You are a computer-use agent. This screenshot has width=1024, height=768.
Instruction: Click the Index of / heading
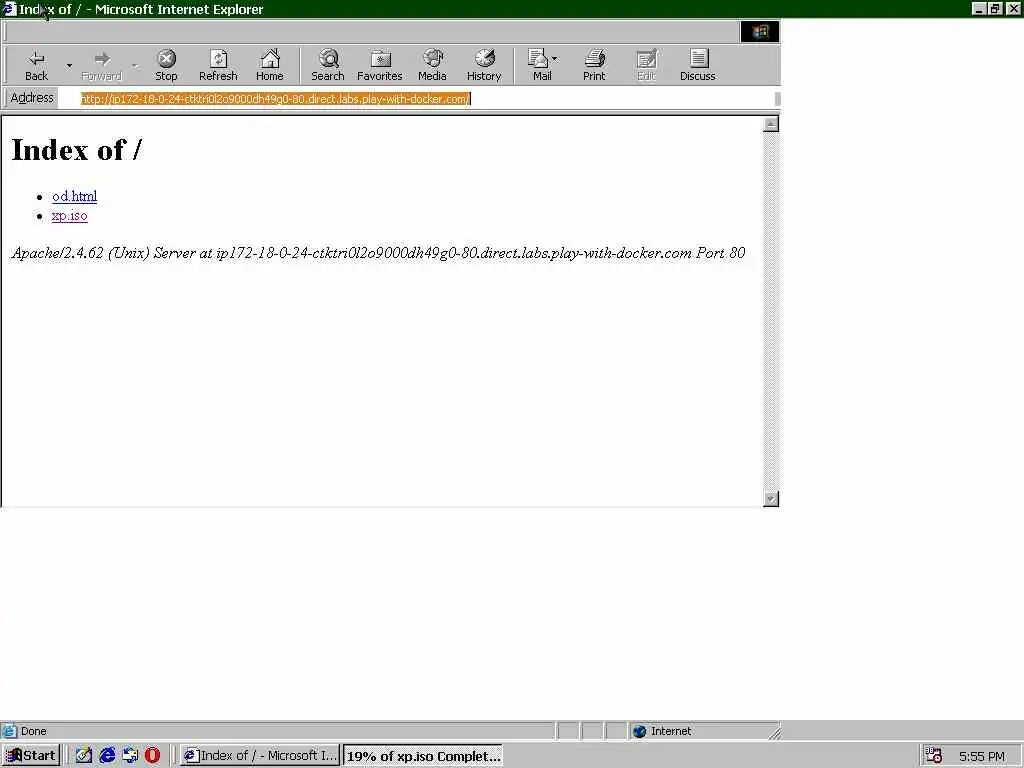[x=76, y=150]
